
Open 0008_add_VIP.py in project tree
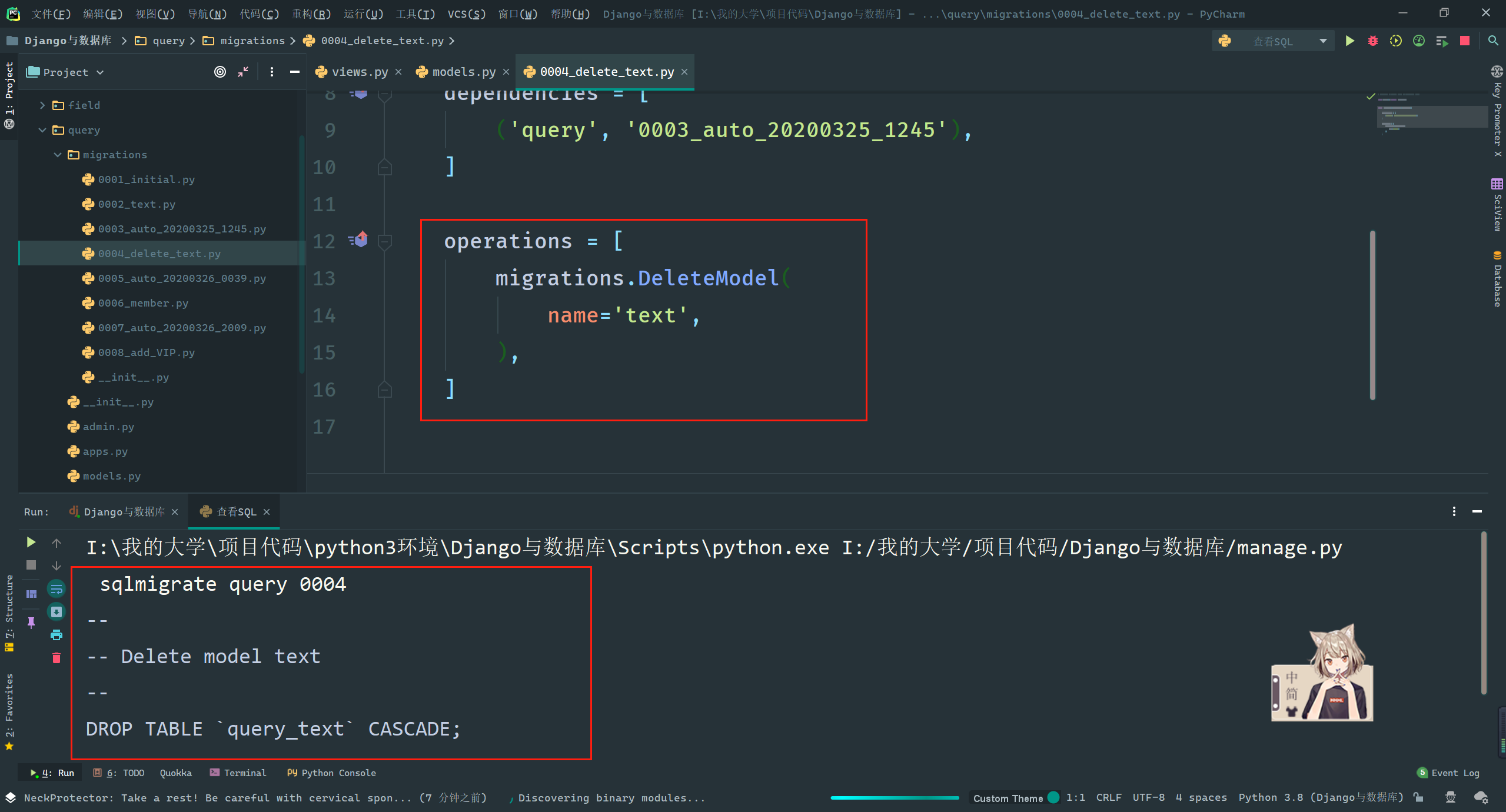click(146, 352)
